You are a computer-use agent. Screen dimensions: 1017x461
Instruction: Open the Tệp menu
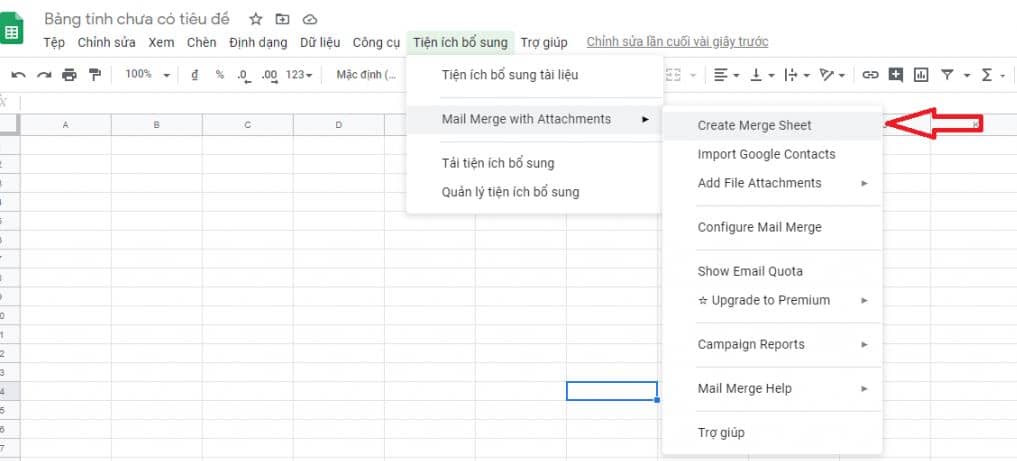click(x=54, y=43)
